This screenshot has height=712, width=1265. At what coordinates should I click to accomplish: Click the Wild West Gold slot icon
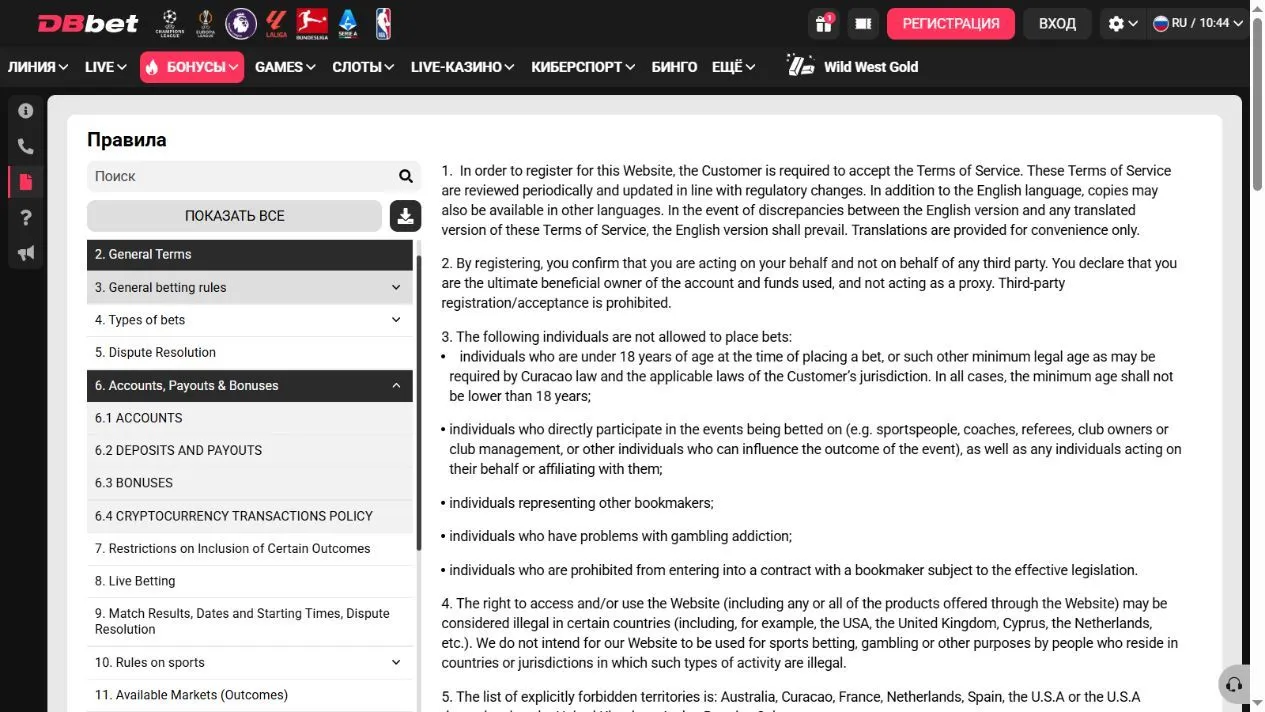tap(801, 66)
